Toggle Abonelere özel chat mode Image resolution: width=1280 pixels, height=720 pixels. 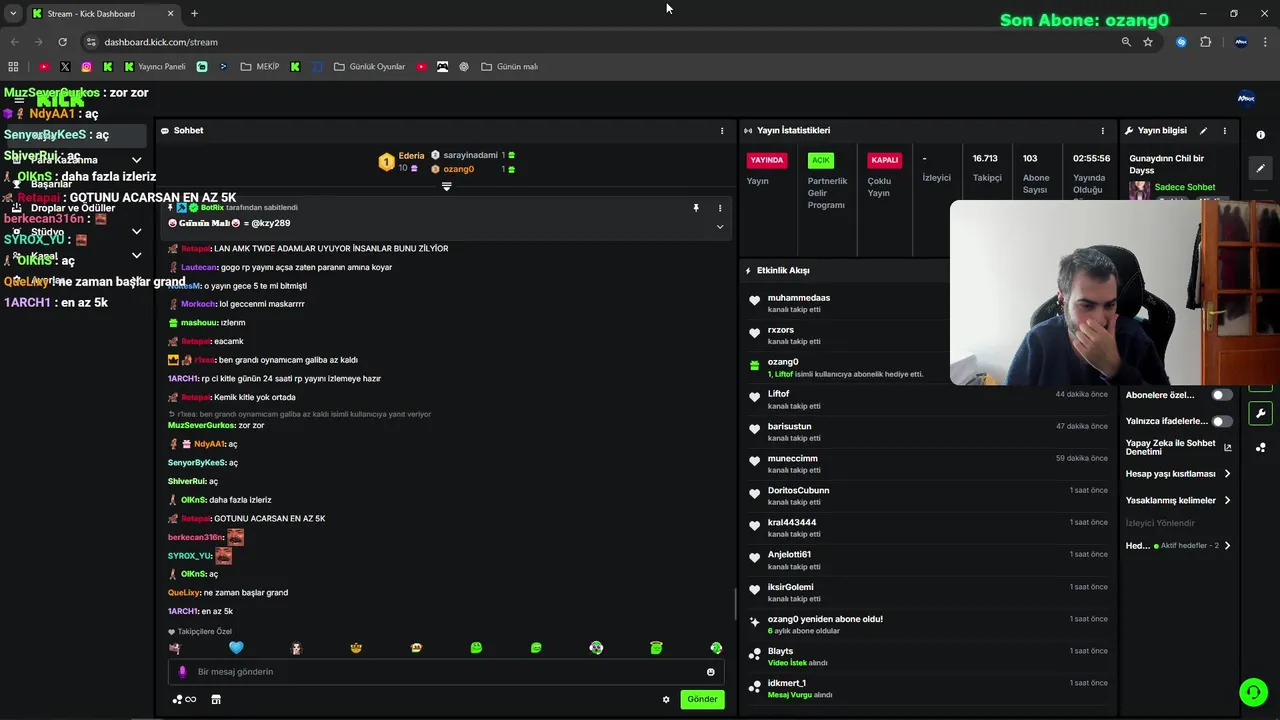coord(1222,395)
